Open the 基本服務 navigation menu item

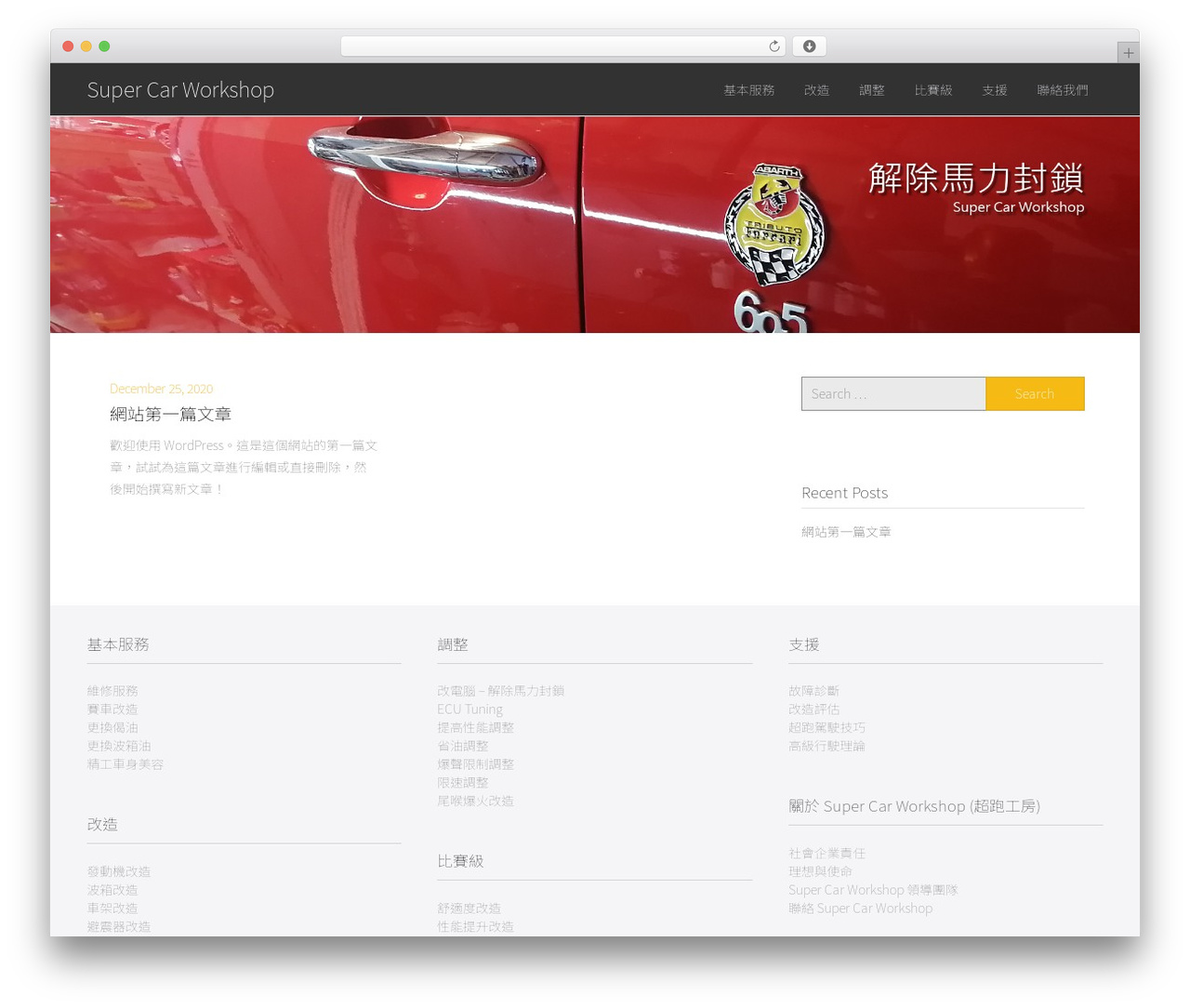click(x=749, y=90)
